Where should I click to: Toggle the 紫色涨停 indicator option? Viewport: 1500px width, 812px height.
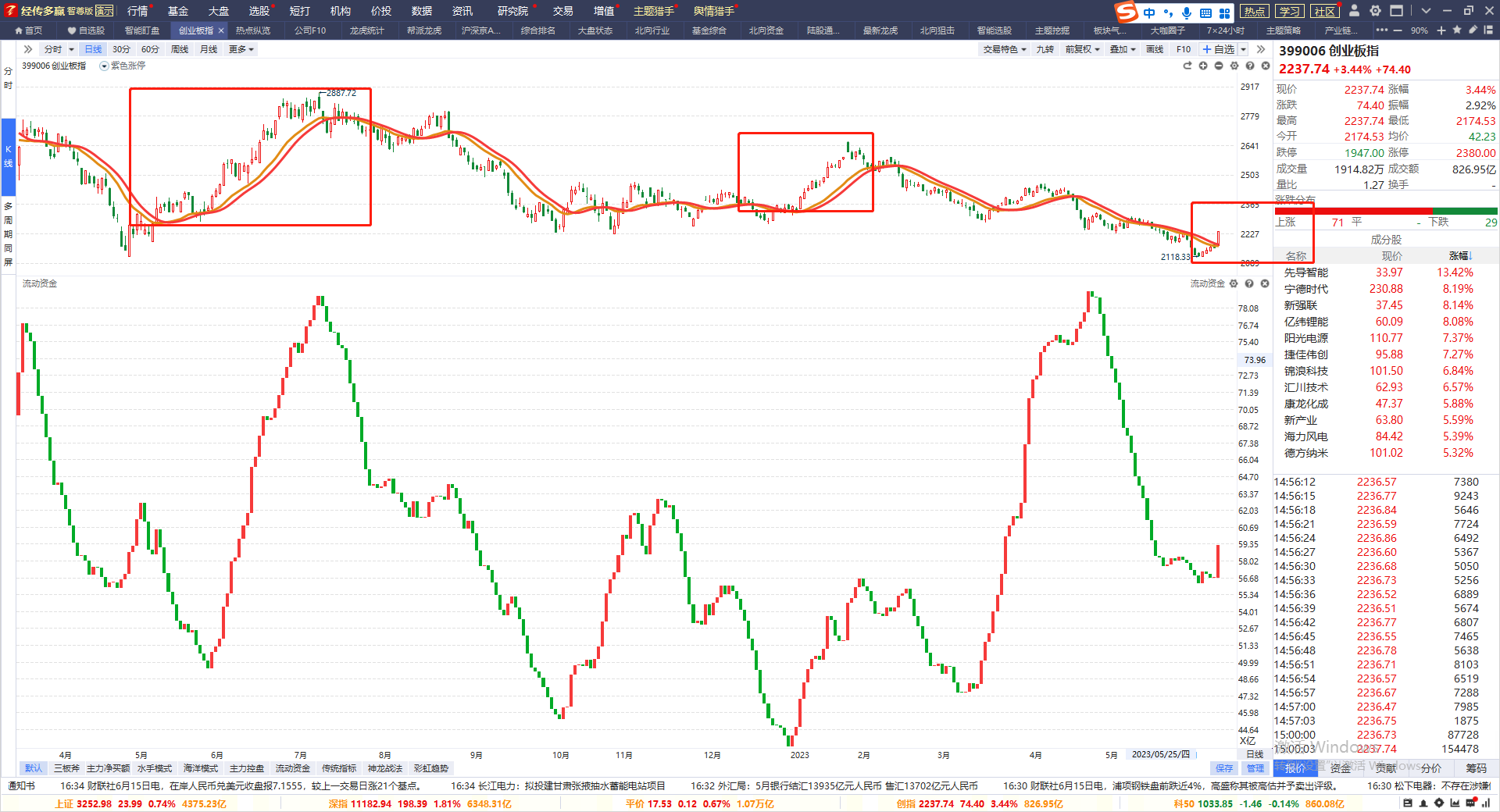[x=123, y=66]
